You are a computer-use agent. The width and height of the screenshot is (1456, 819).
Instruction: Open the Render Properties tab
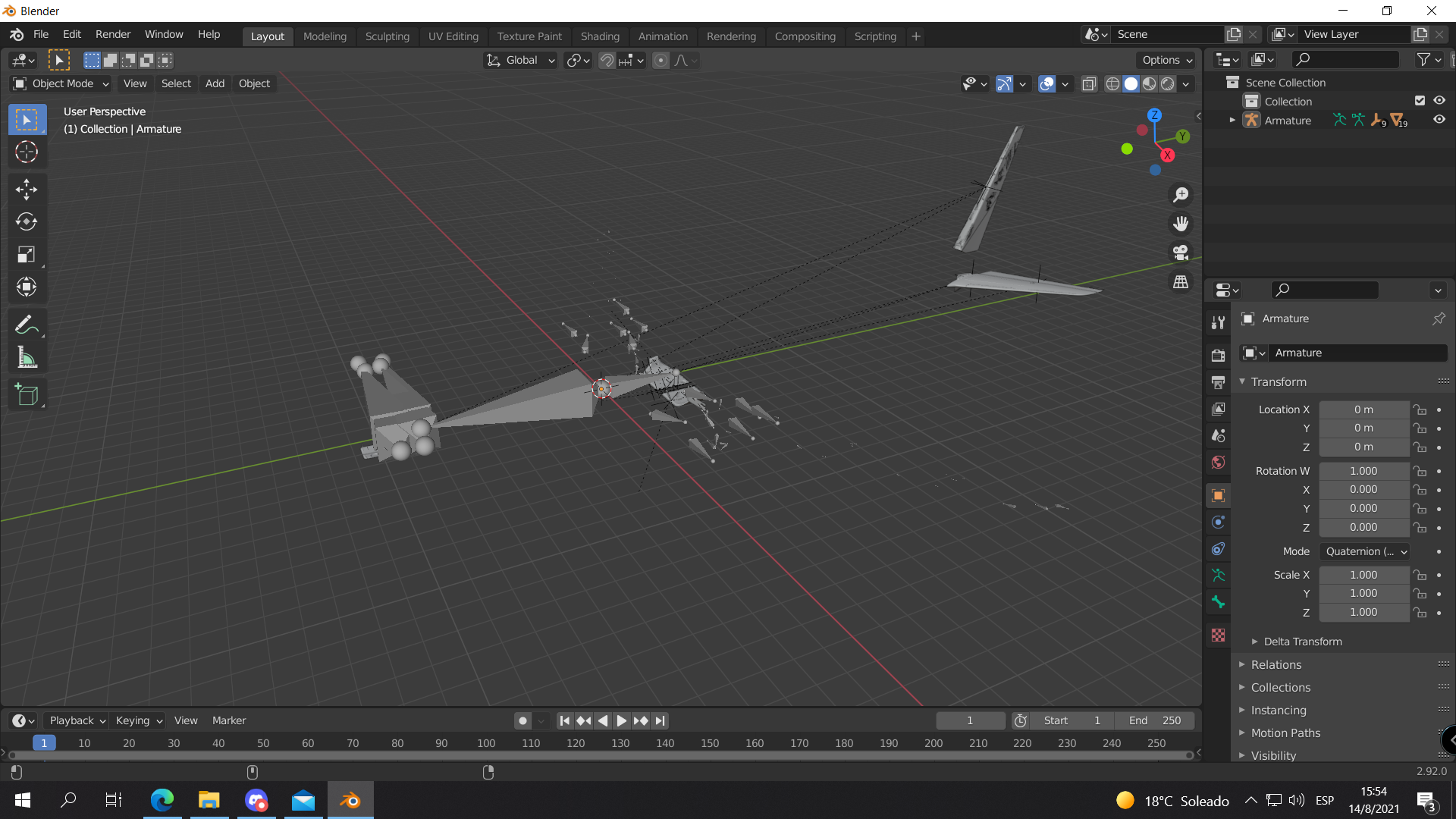(x=1219, y=354)
